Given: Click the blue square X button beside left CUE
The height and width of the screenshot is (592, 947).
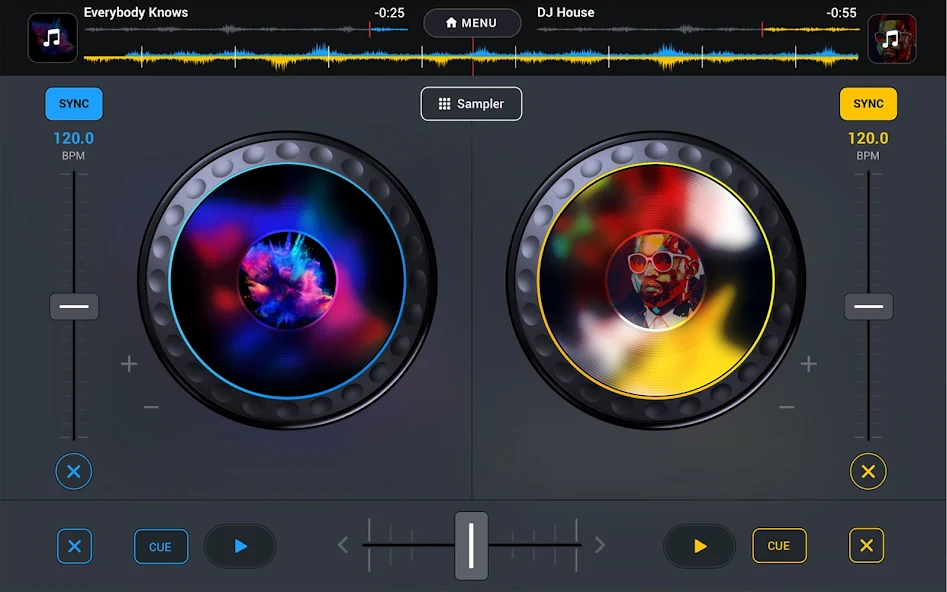Looking at the screenshot, I should 74,546.
